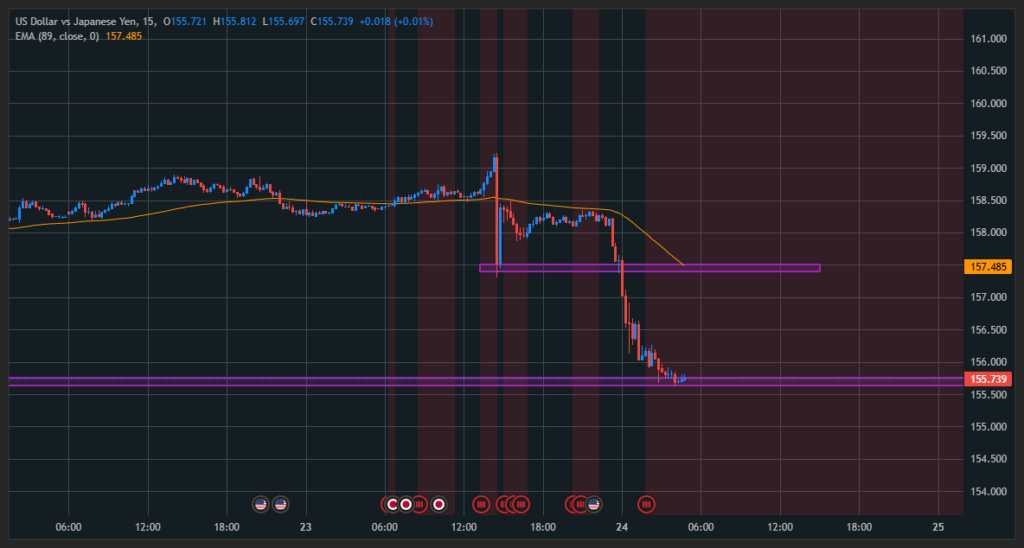
Task: Click the lone red event icon after 12:00
Action: point(481,503)
